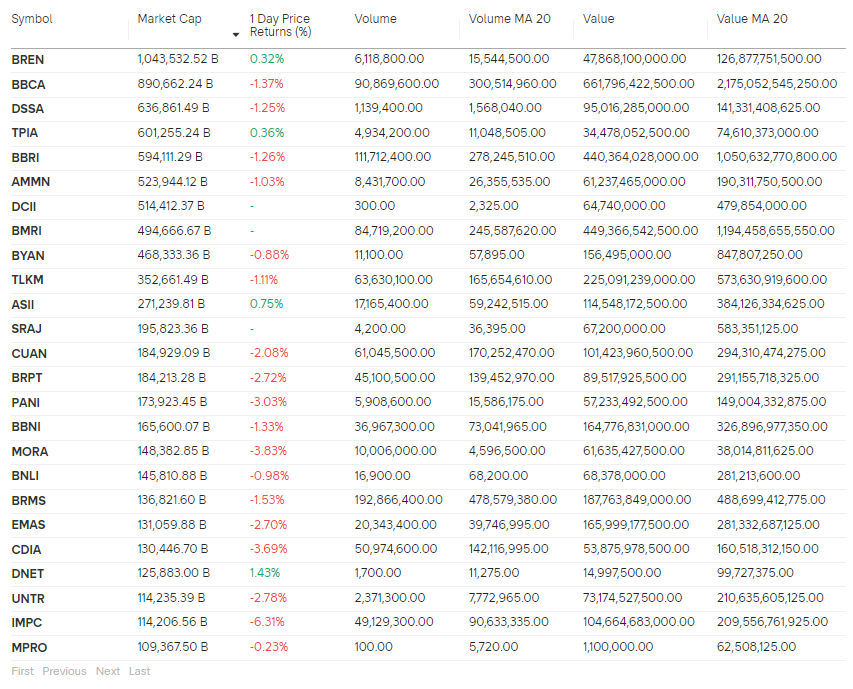
Task: Go to the First page link
Action: (22, 671)
